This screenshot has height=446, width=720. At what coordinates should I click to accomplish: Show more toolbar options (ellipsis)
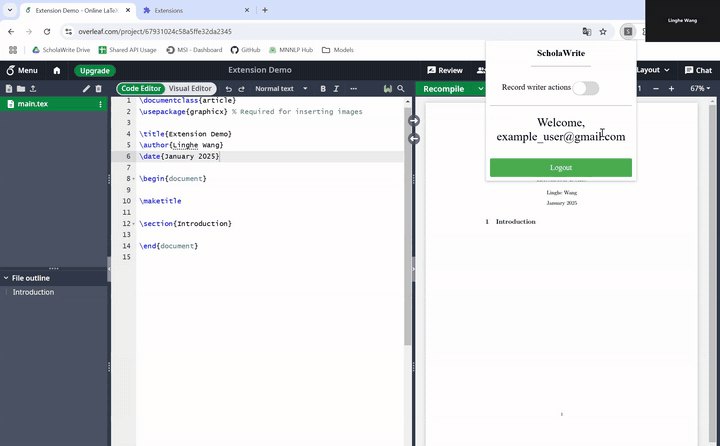[x=353, y=89]
